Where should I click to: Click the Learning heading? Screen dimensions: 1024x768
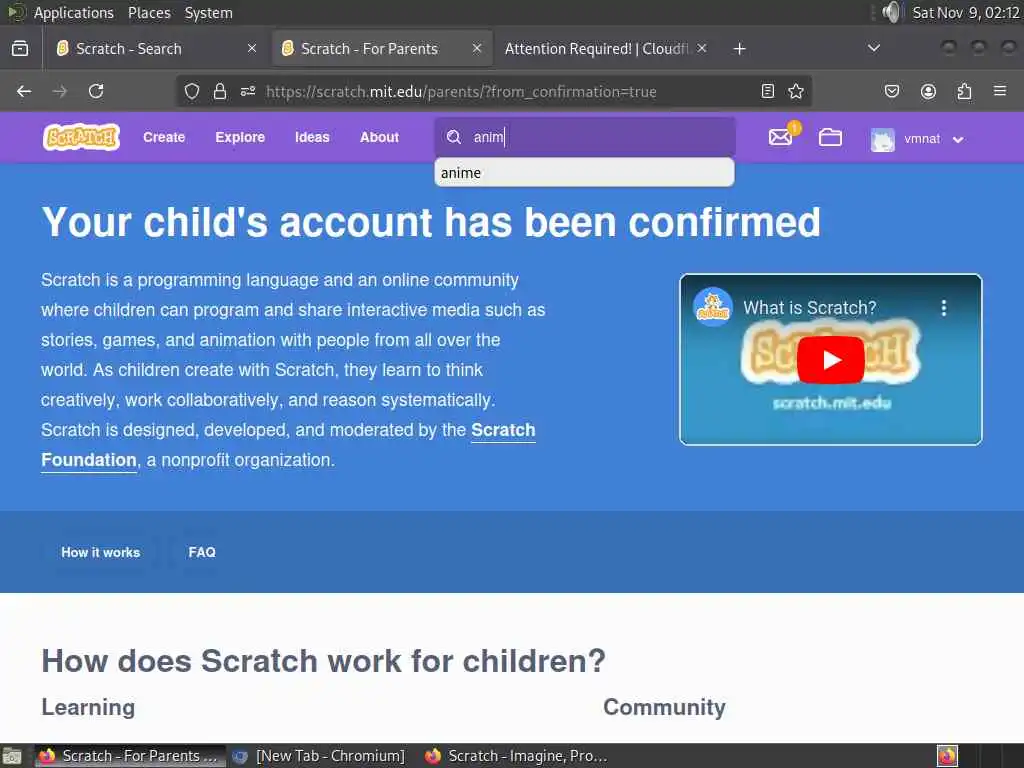pyautogui.click(x=88, y=707)
